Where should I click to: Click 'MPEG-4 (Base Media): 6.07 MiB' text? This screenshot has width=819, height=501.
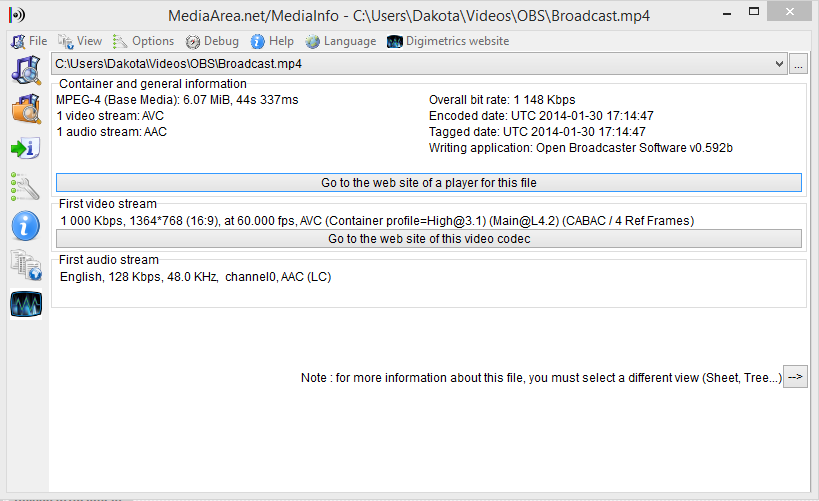[177, 100]
